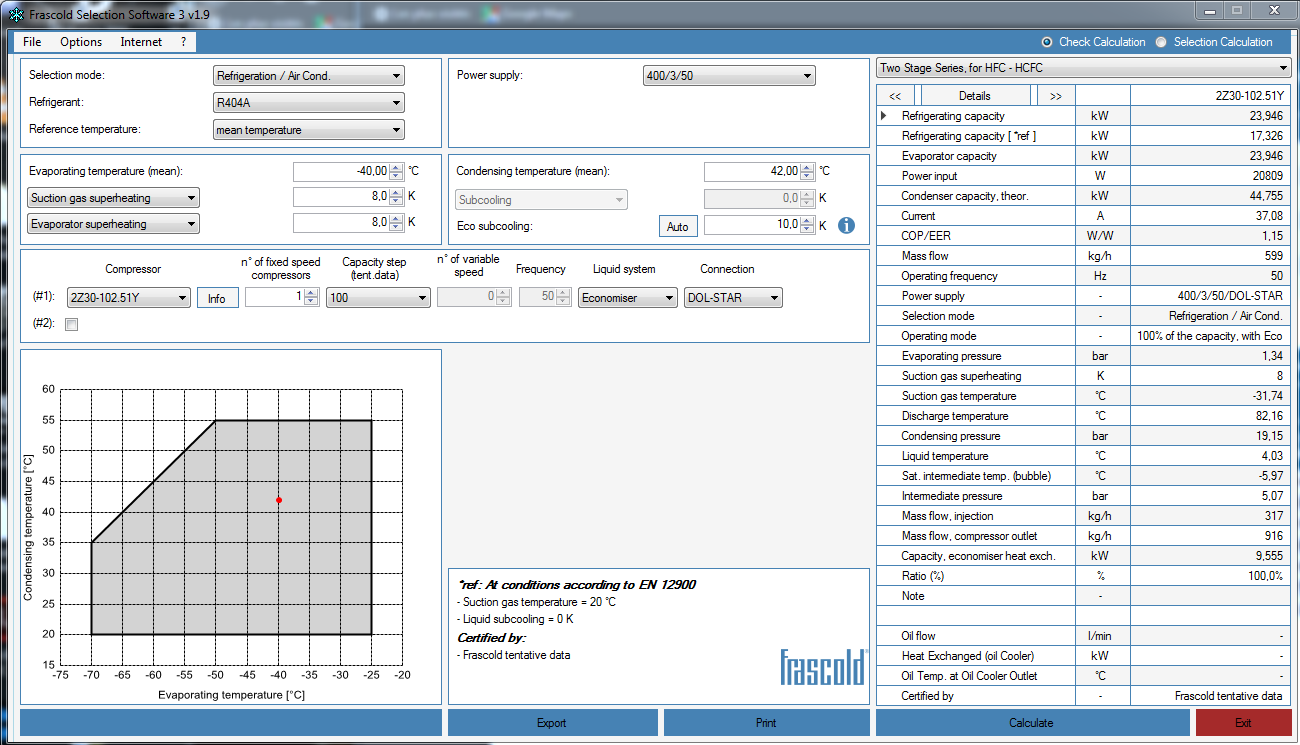Open the Liquid system Economiser dropdown
The height and width of the screenshot is (745, 1300).
click(627, 297)
